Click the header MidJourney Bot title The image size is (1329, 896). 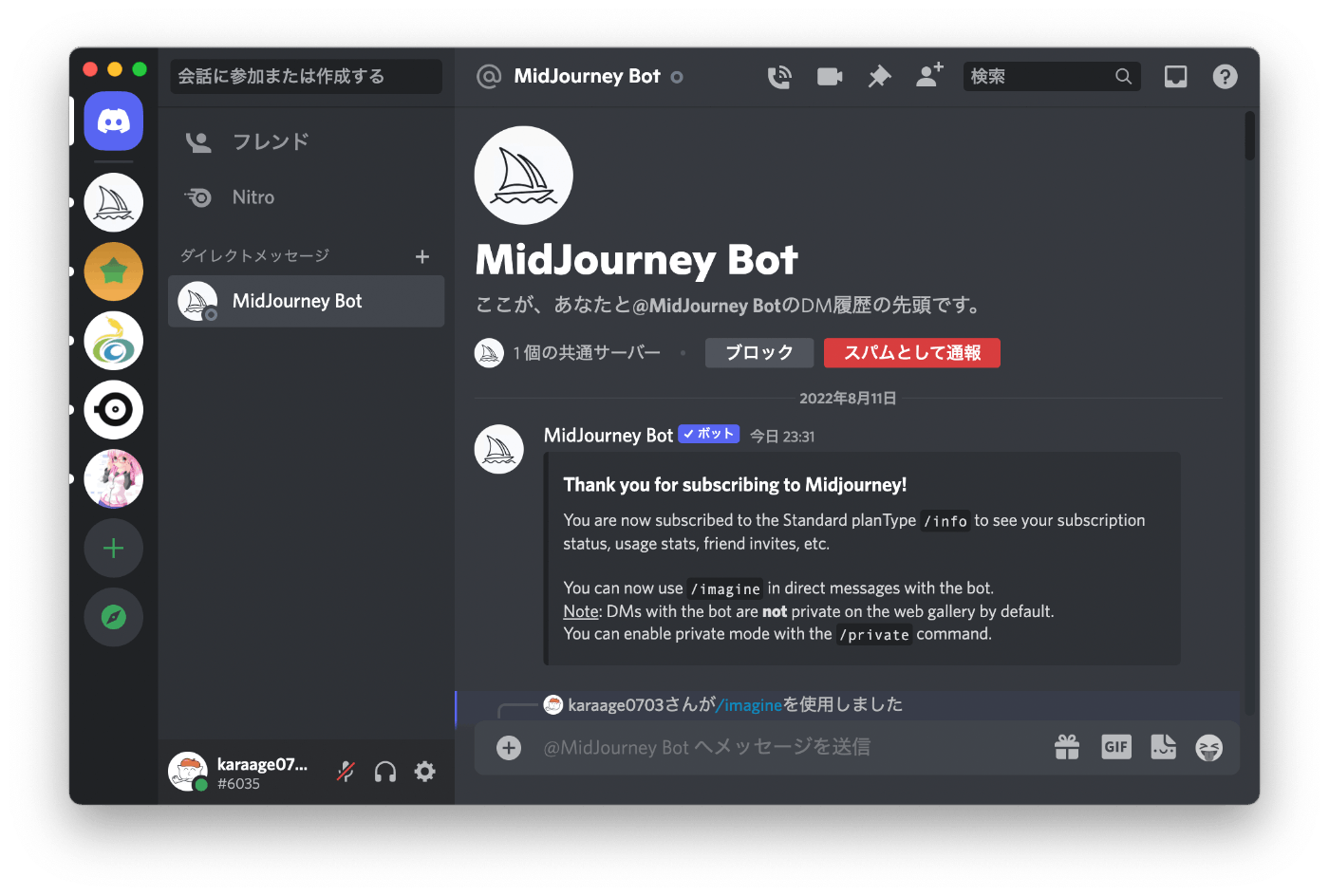pyautogui.click(x=587, y=77)
